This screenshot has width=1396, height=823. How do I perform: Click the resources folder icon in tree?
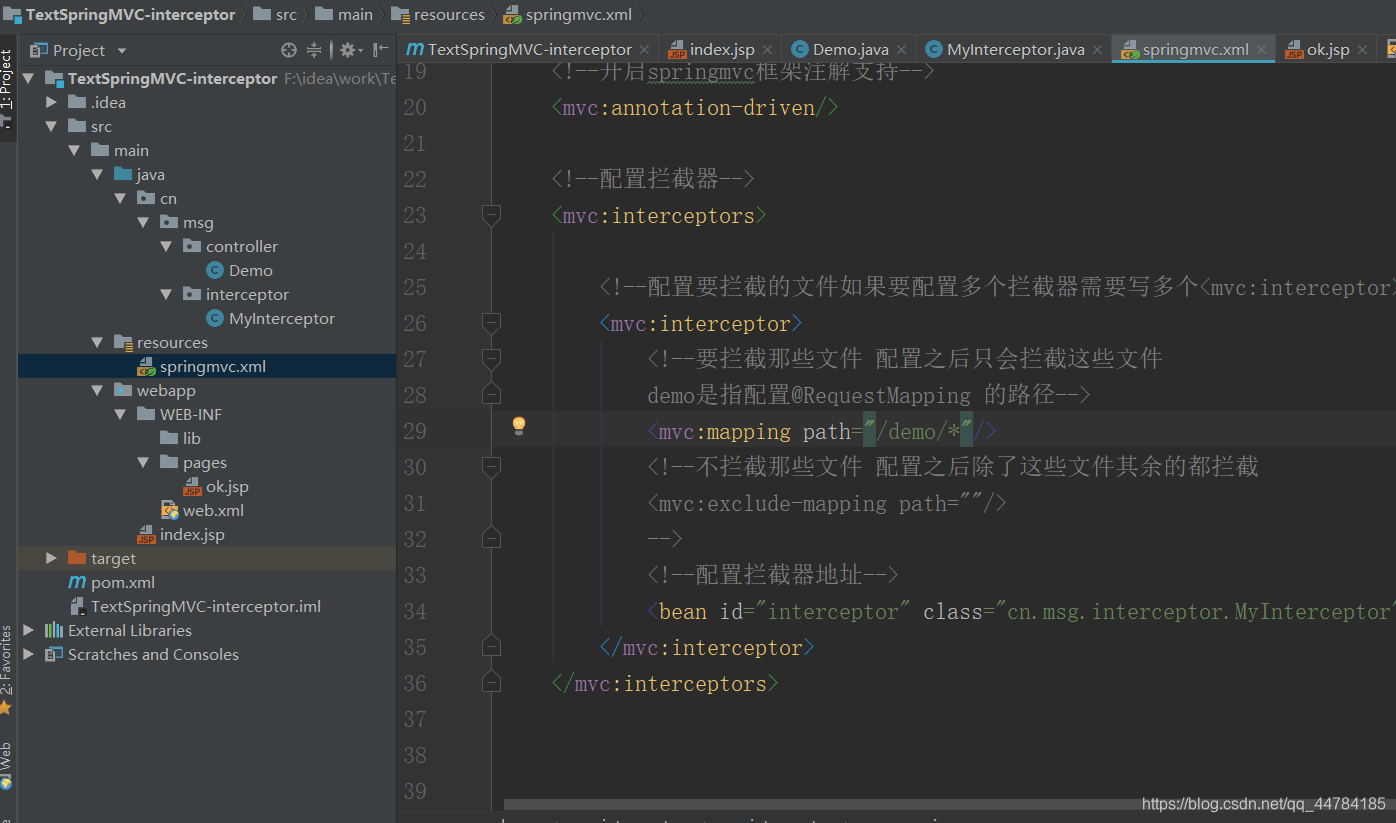[123, 342]
